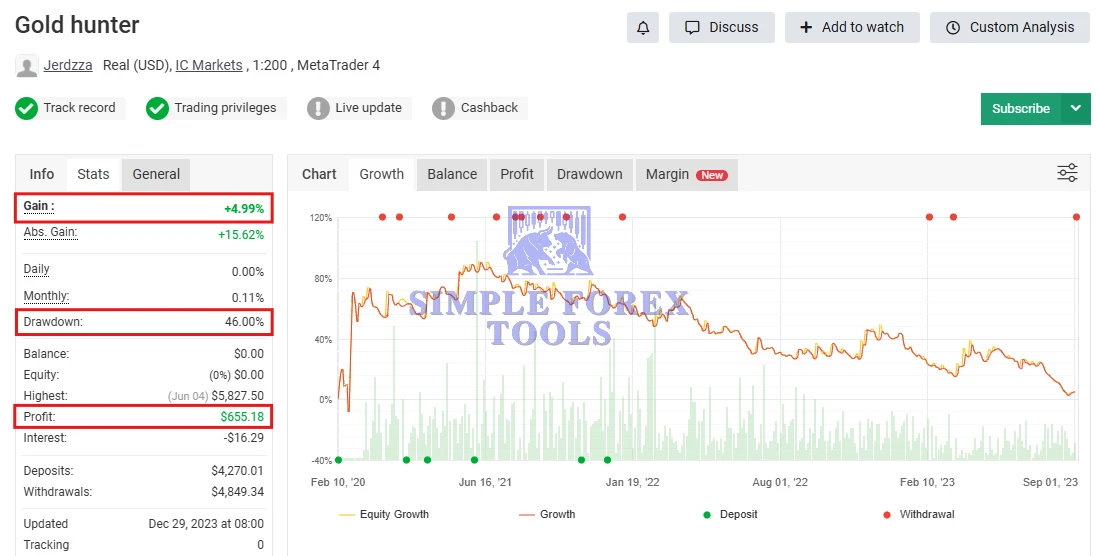Toggle the Withdrawal legend series
The width and height of the screenshot is (1097, 556).
point(919,514)
